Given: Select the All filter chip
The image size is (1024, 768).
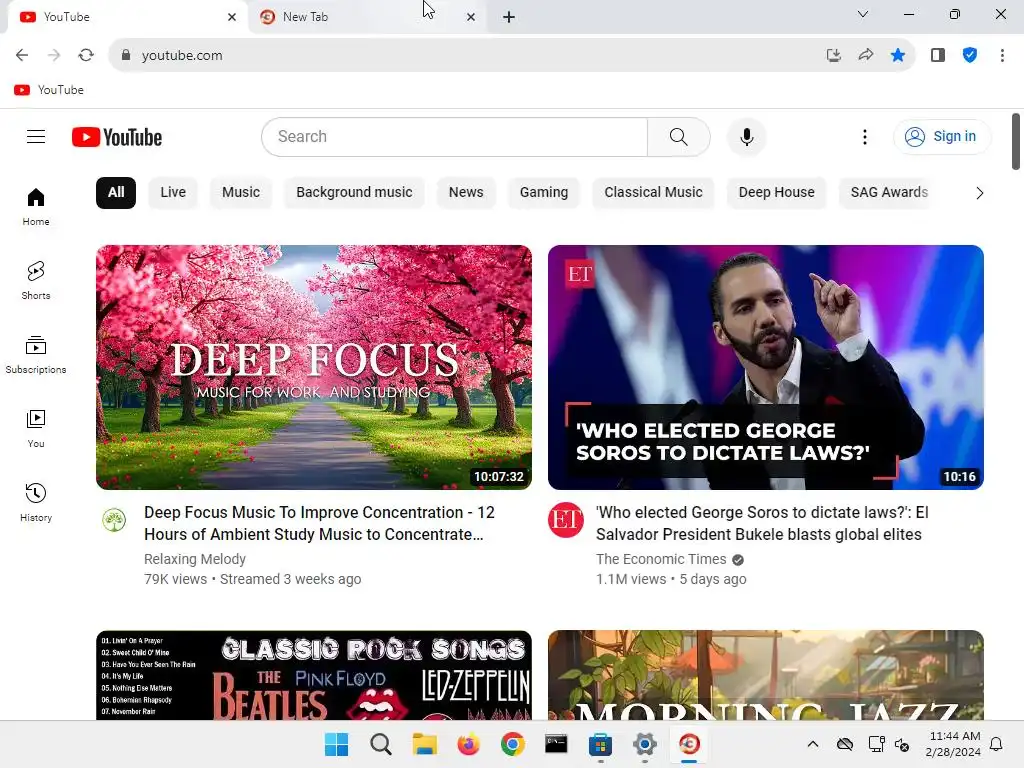Looking at the screenshot, I should click(116, 193).
